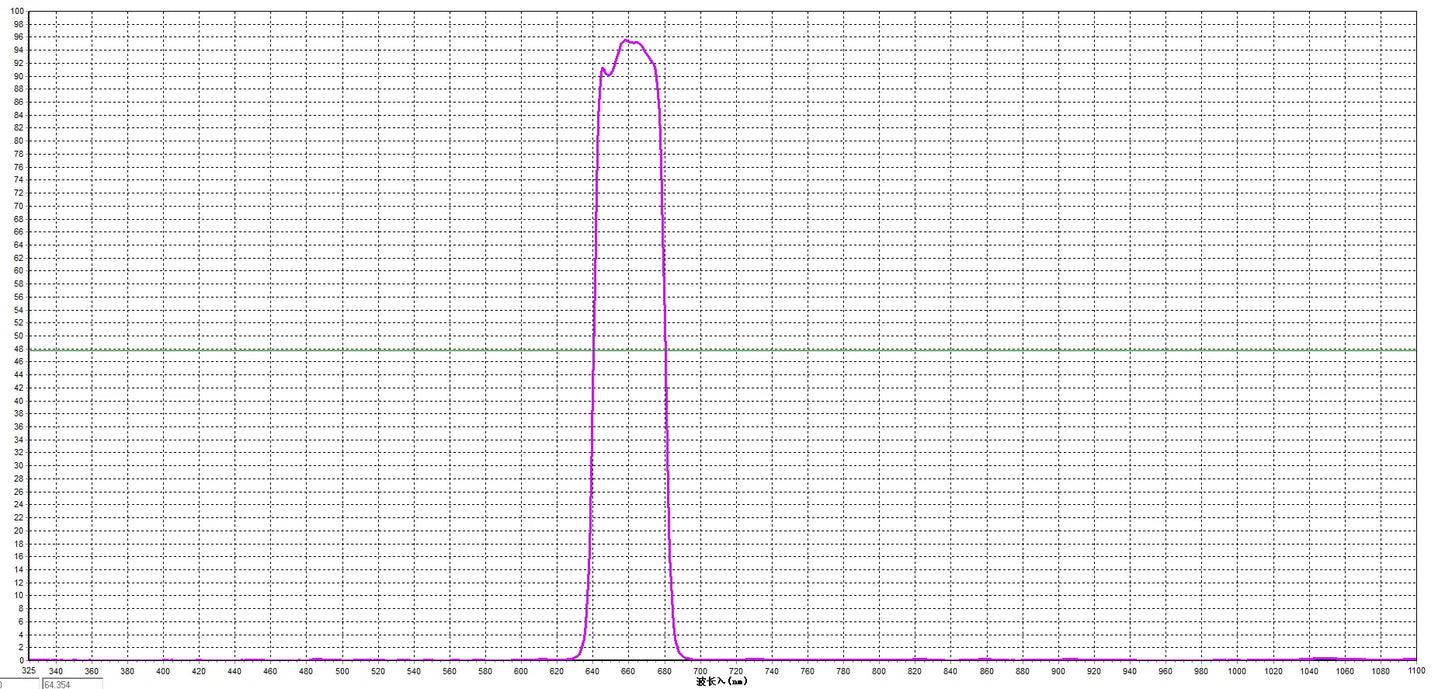This screenshot has width=1445, height=689.
Task: Click the 680 label on the x-axis
Action: 664,671
